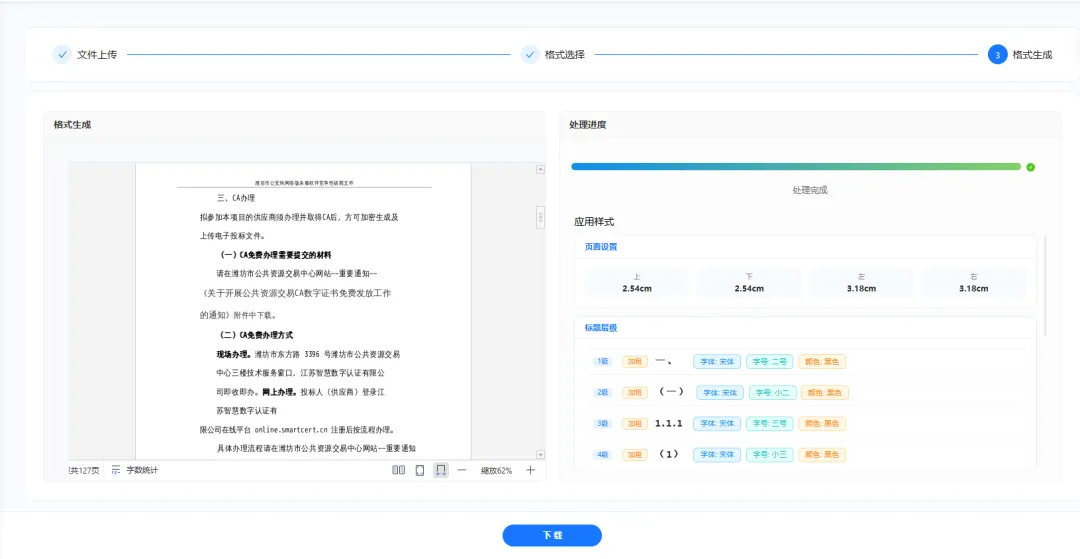This screenshot has width=1080, height=559.
Task: Click the 右 3.18cm margin box
Action: 973,283
